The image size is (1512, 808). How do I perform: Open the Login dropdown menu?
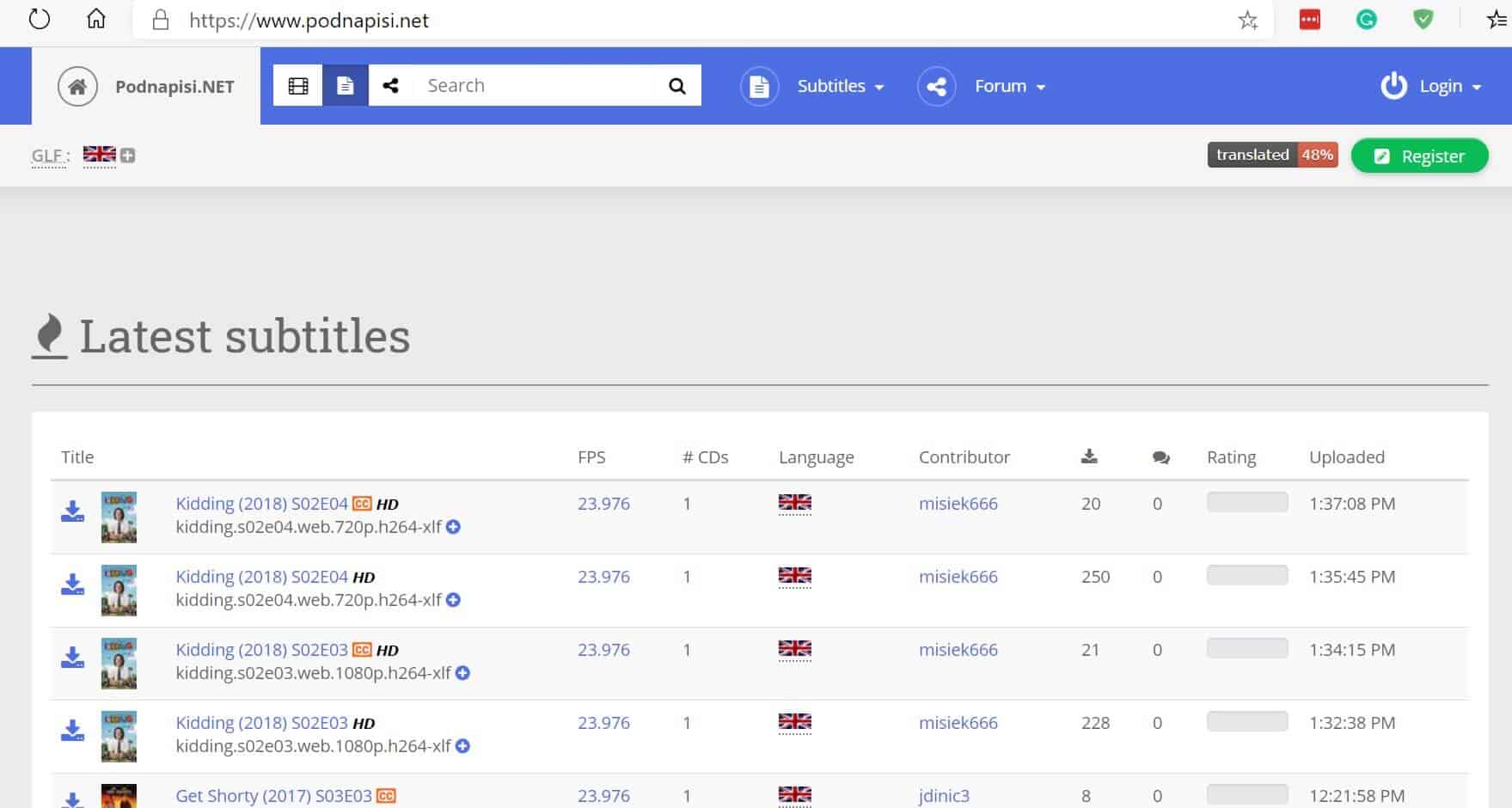tap(1450, 86)
